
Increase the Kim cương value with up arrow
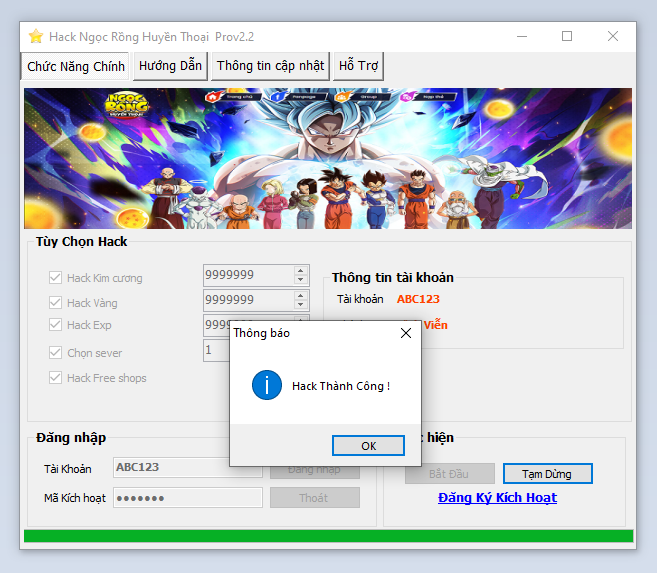tap(300, 271)
